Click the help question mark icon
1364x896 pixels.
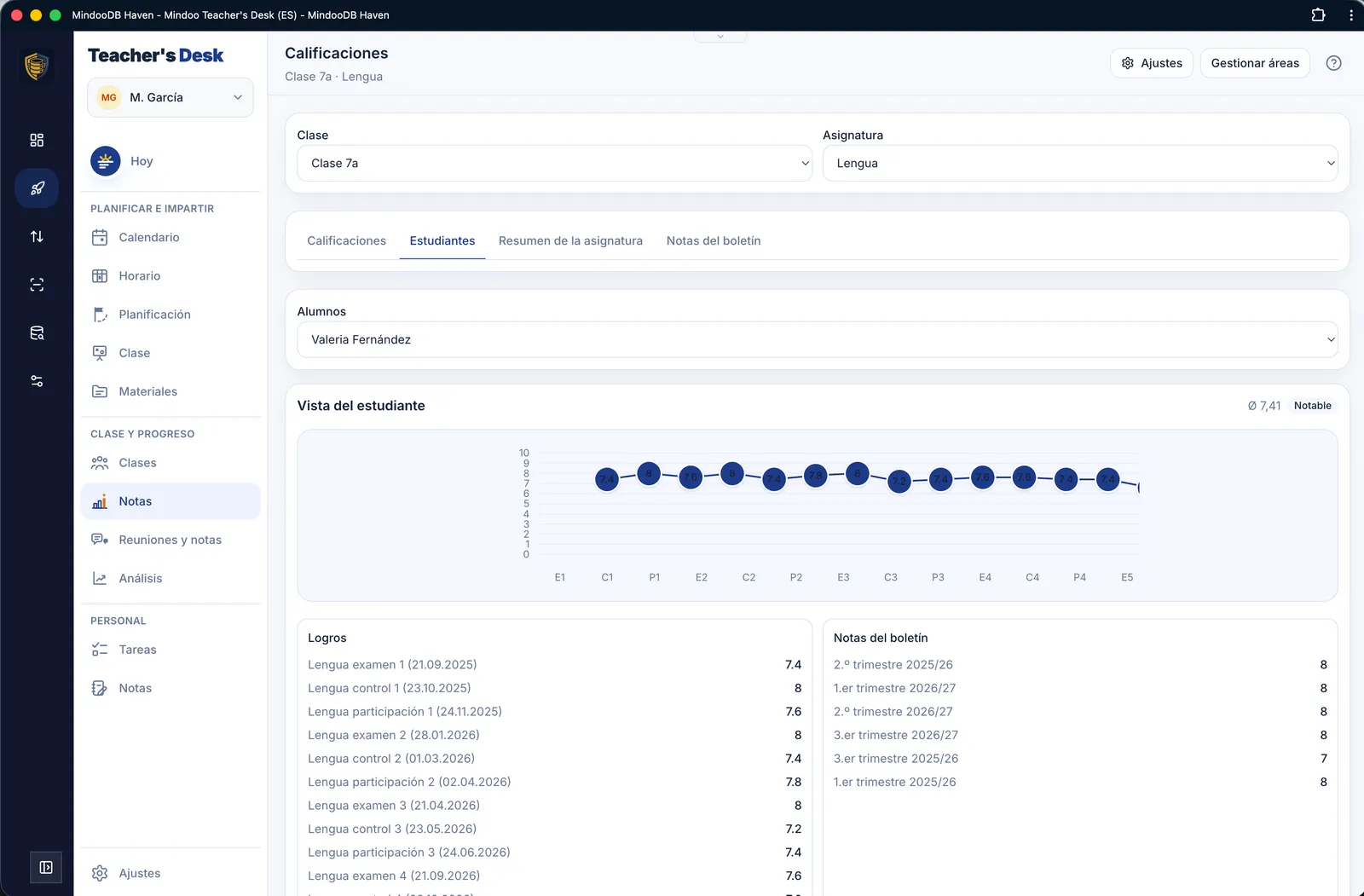point(1333,63)
